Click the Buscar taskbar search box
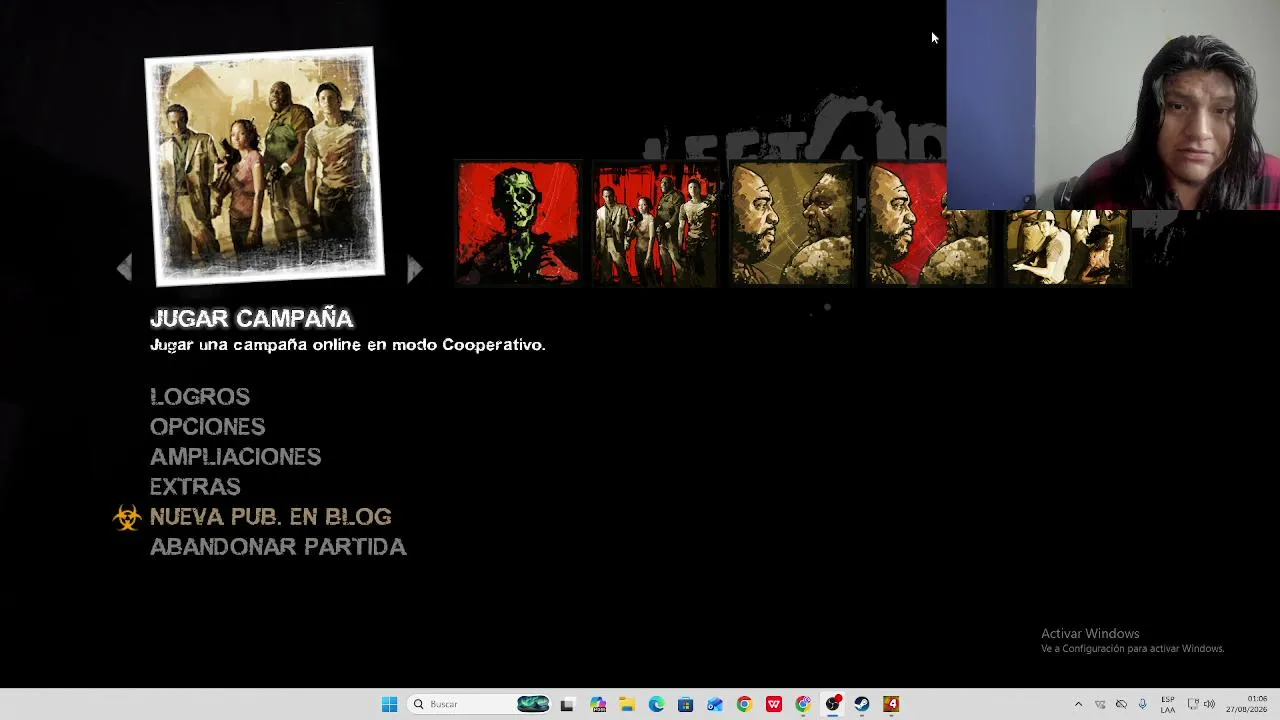The height and width of the screenshot is (720, 1280). pyautogui.click(x=480, y=704)
